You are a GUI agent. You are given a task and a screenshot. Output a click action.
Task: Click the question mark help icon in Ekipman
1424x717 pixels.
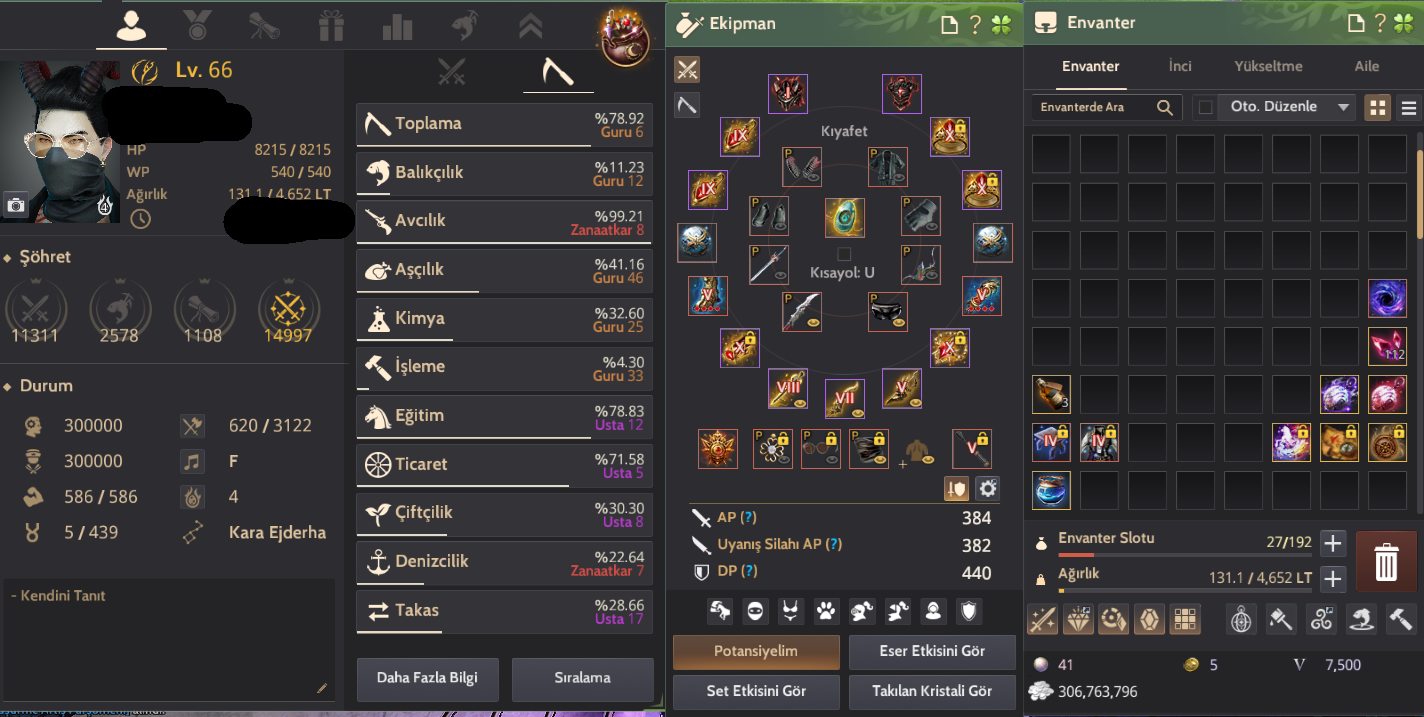(x=975, y=24)
